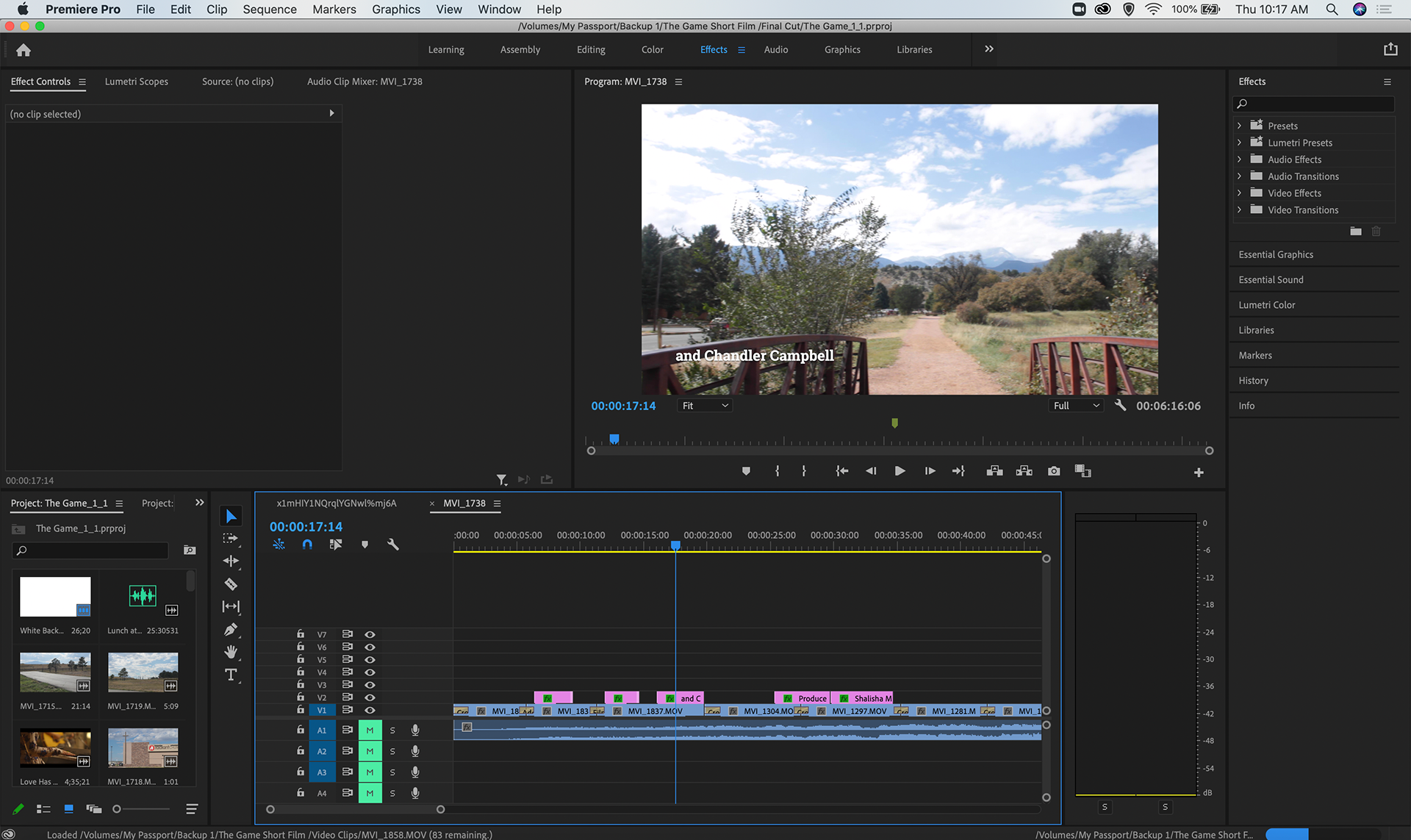This screenshot has width=1411, height=840.
Task: Select the Razor tool
Action: [x=231, y=584]
